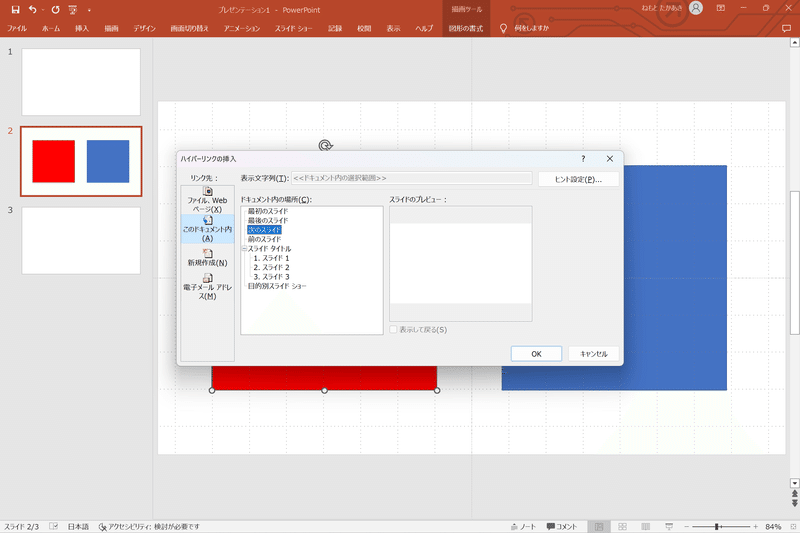Open the accessibility check status
Image resolution: width=800 pixels, height=533 pixels.
(149, 526)
